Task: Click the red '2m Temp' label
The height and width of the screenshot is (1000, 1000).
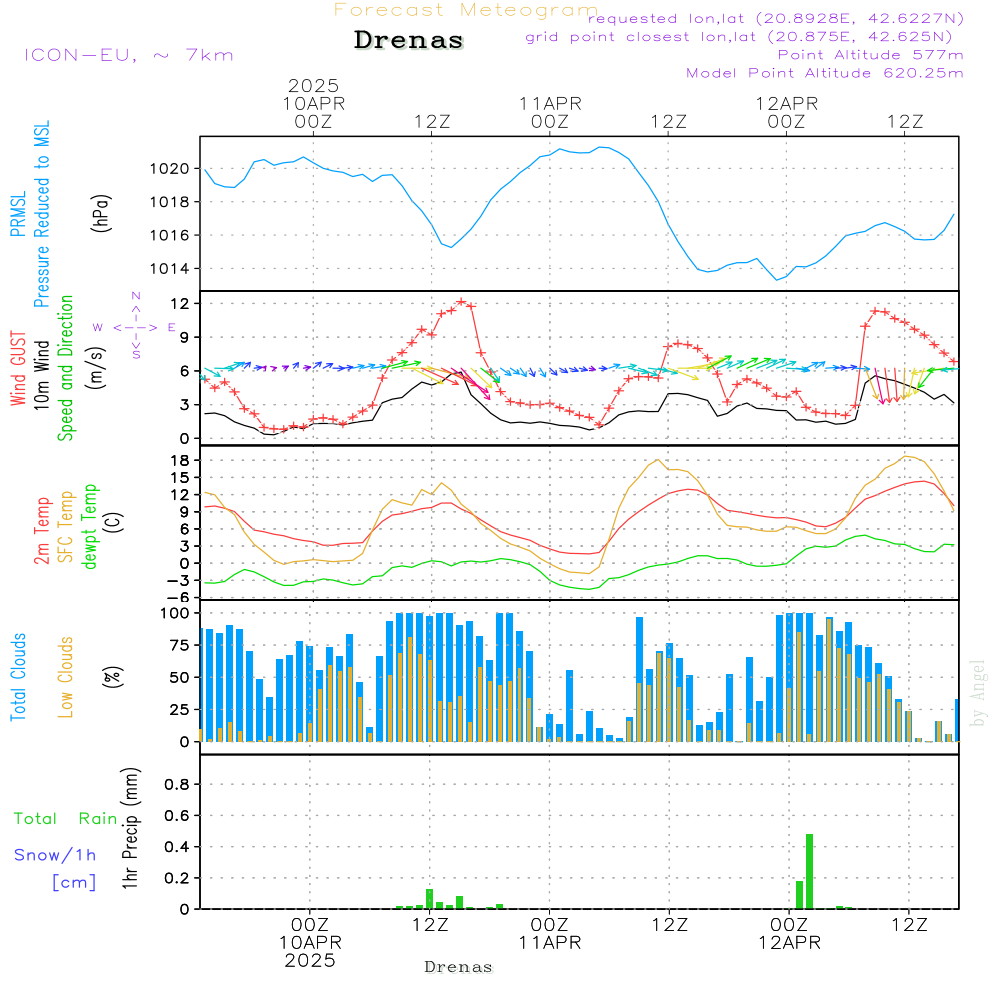Action: pos(41,531)
